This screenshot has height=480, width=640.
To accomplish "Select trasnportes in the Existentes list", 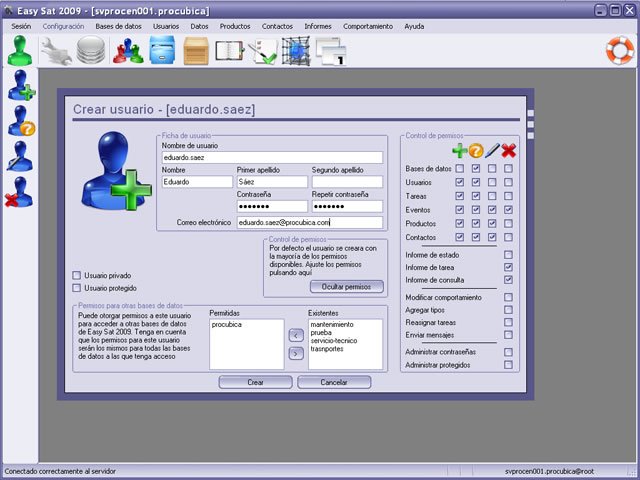I will (327, 349).
